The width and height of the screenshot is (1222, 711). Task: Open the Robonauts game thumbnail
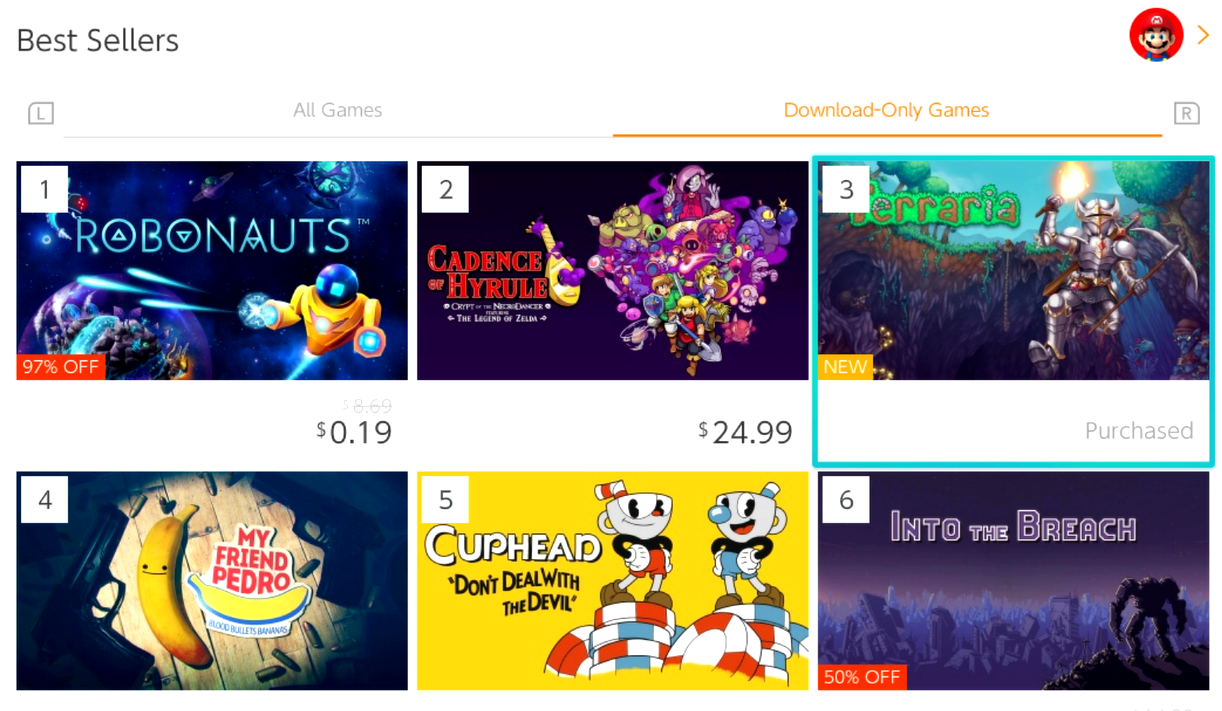(x=212, y=271)
